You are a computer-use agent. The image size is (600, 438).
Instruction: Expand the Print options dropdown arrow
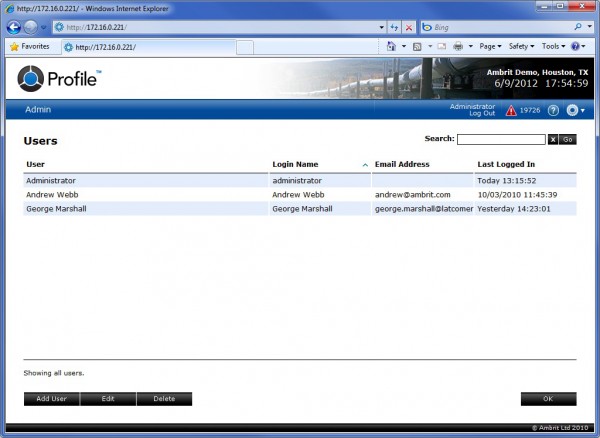click(x=471, y=46)
